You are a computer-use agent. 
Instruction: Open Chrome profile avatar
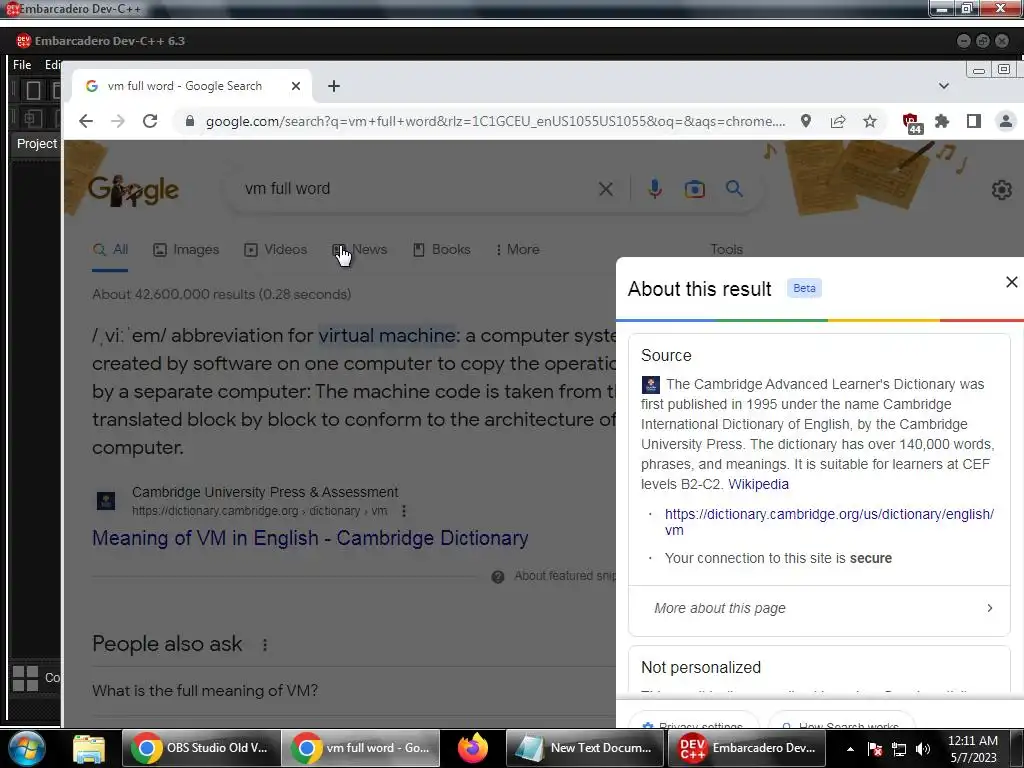[1006, 121]
